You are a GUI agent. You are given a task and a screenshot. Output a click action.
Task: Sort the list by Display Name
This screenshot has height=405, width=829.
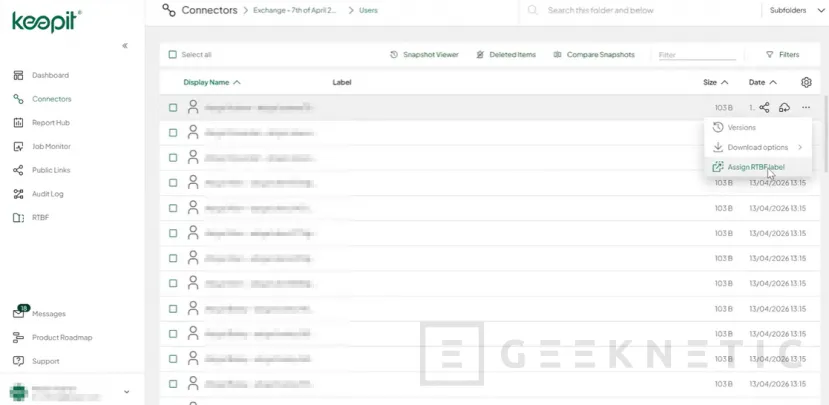coord(211,82)
